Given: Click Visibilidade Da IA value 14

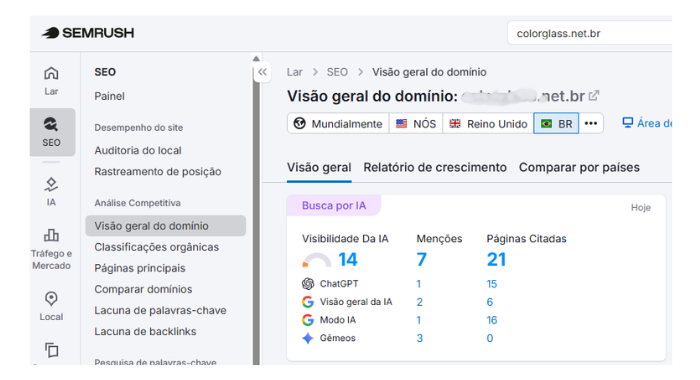Looking at the screenshot, I should click(x=348, y=259).
